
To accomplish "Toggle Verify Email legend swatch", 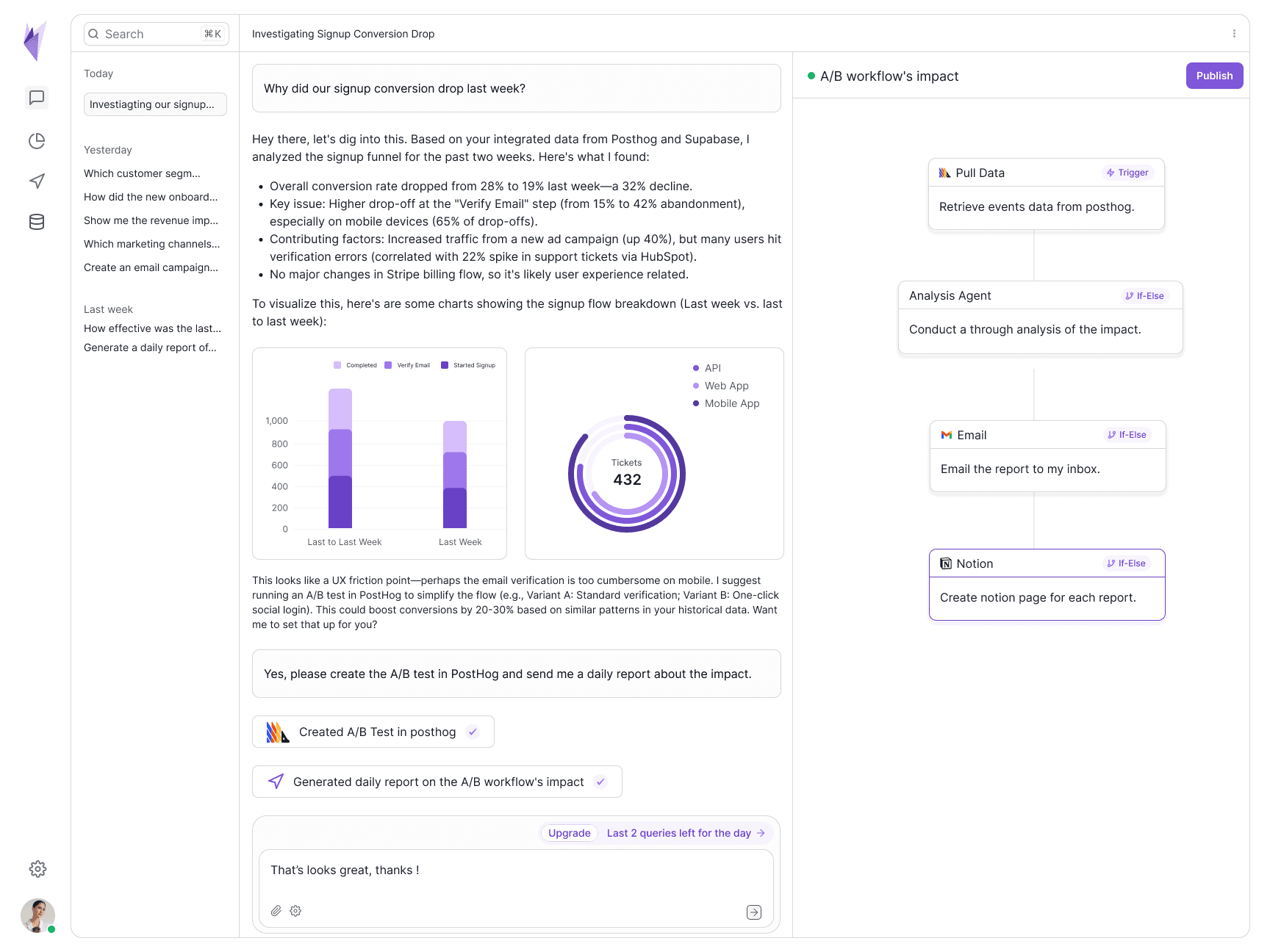I will tap(388, 365).
